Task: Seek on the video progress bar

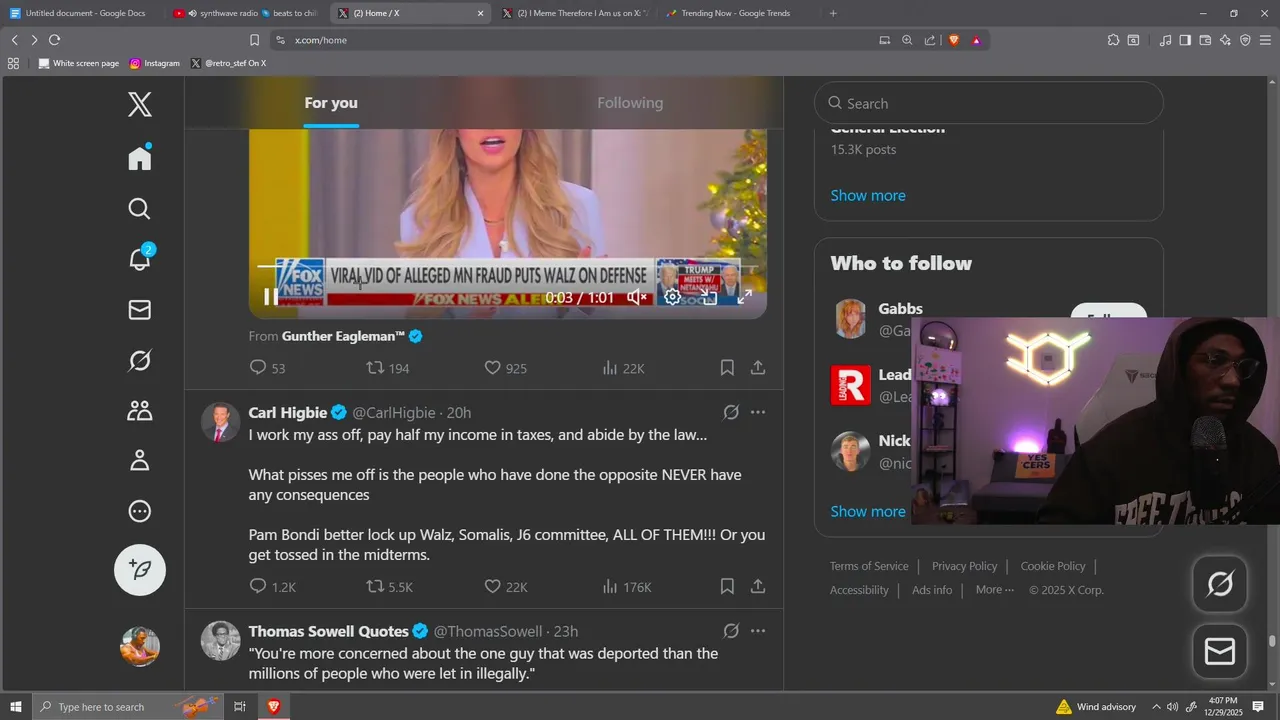Action: [507, 266]
